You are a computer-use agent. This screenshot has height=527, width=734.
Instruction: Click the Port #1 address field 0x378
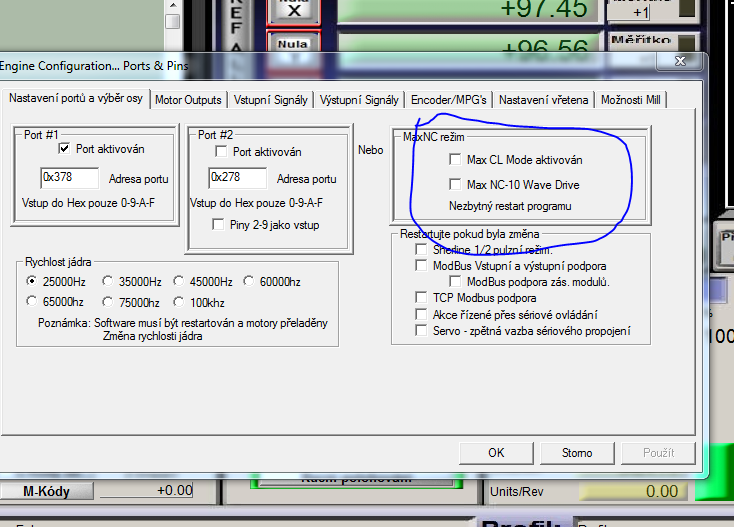pyautogui.click(x=70, y=178)
